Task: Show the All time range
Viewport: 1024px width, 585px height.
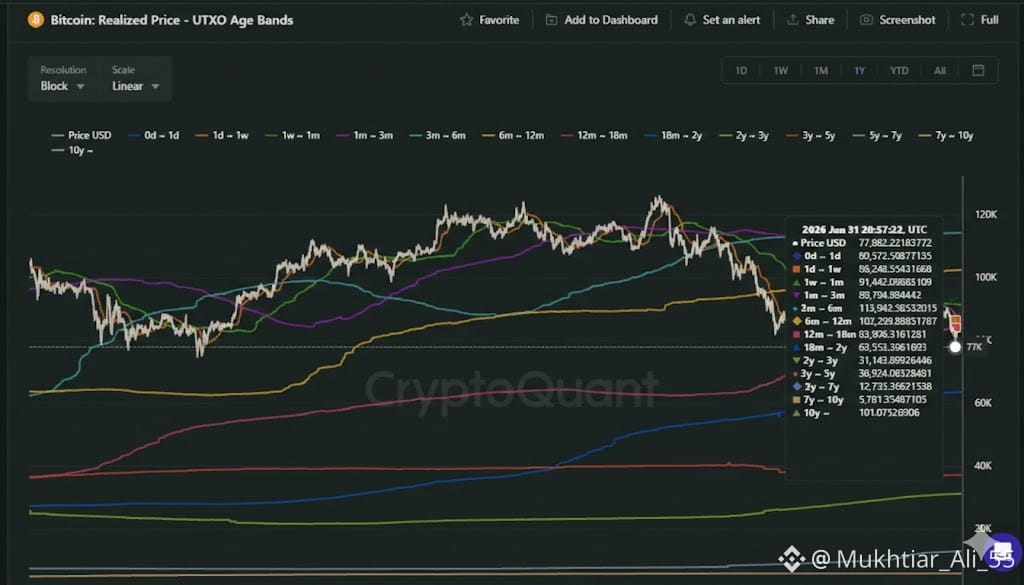Action: click(940, 71)
